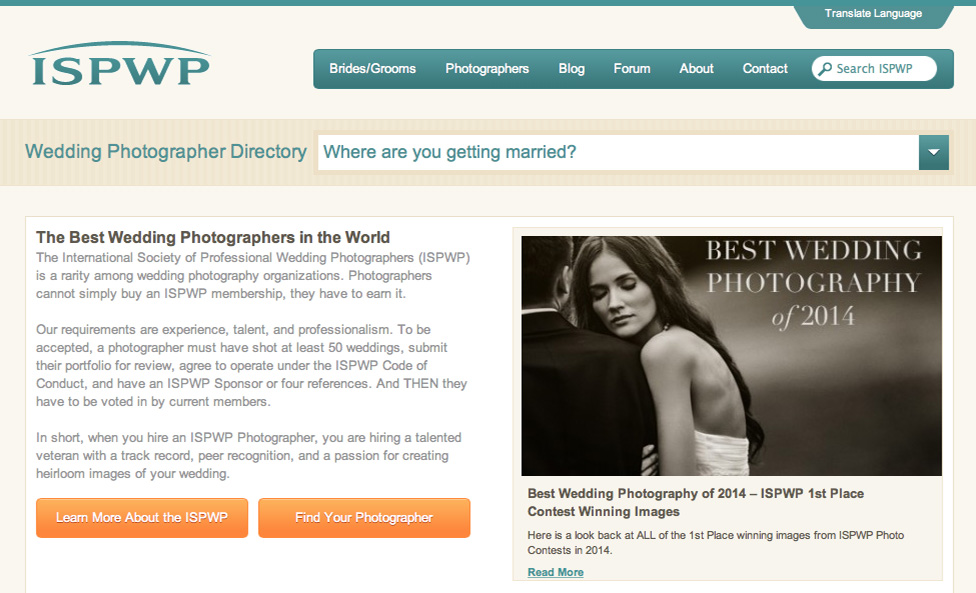Click the magnifier icon in search box
This screenshot has height=593, width=976.
pyautogui.click(x=825, y=68)
